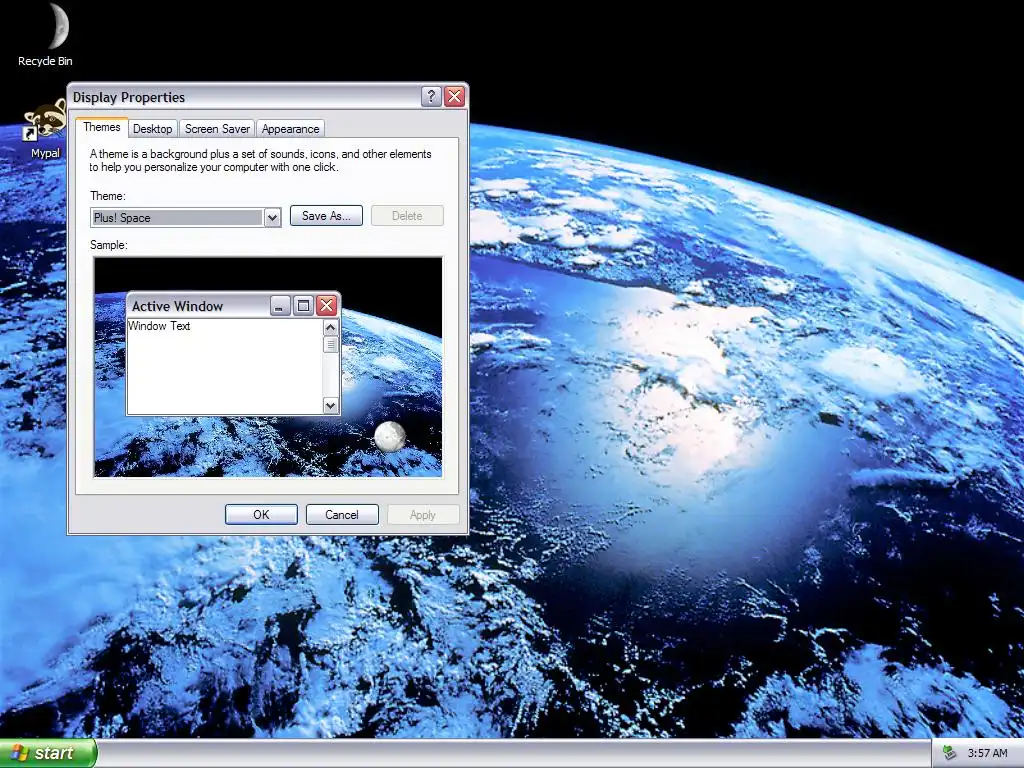Click the sample scrollbar down arrow

(x=330, y=406)
